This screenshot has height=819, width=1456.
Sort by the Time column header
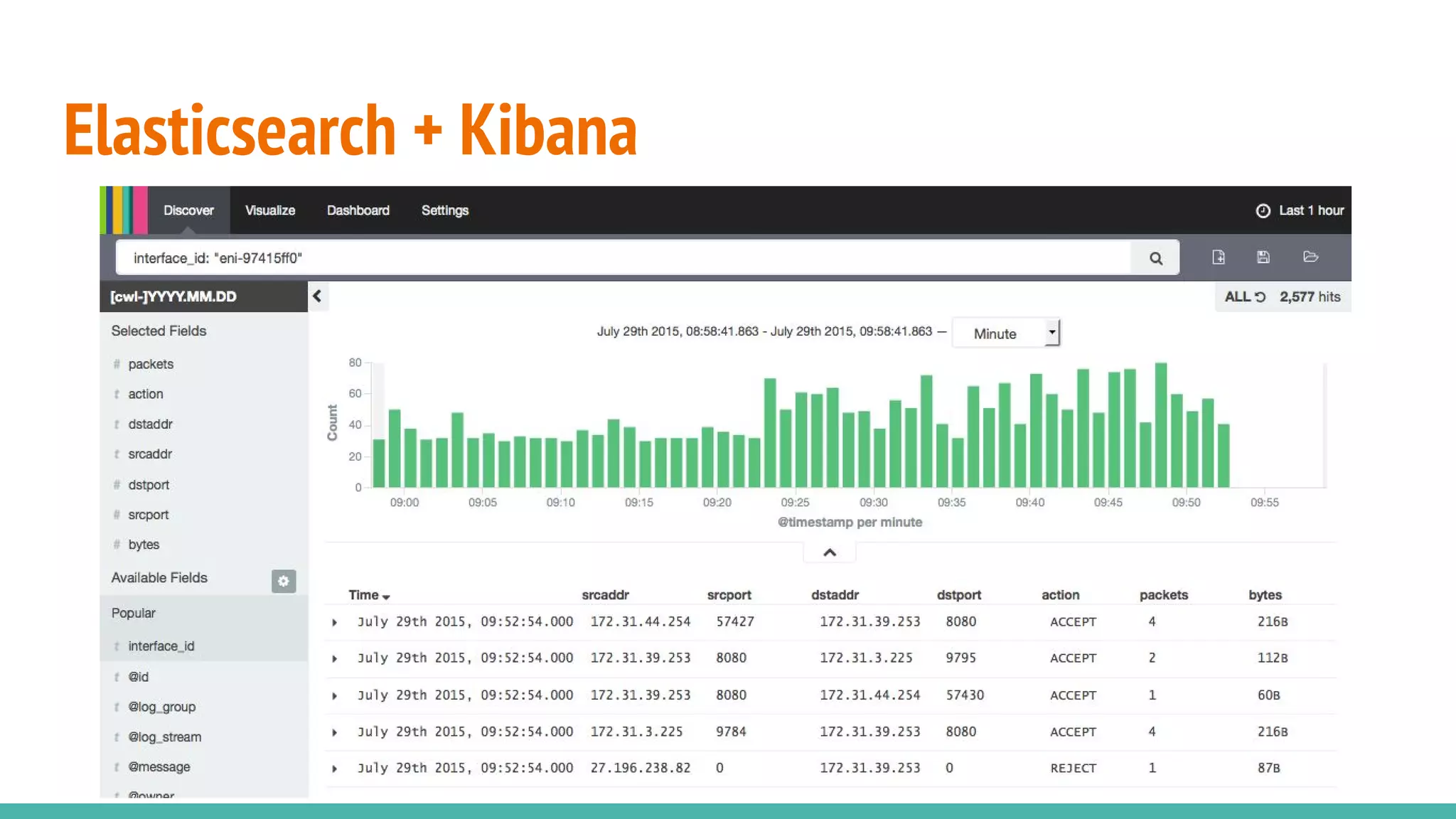[x=369, y=595]
